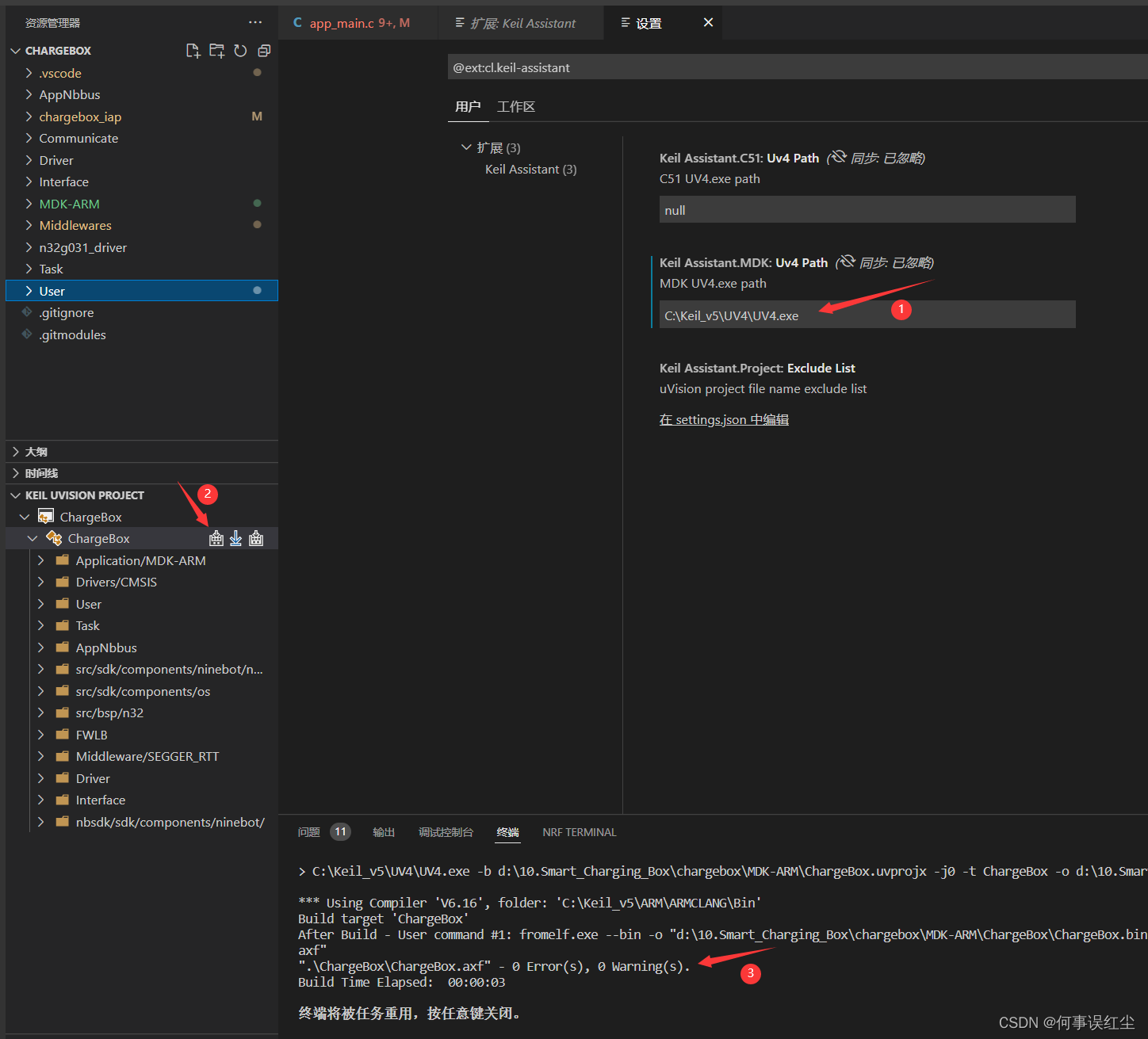Collapse the 扩展 (3) settings group
Viewport: 1148px width, 1039px height.
[466, 147]
